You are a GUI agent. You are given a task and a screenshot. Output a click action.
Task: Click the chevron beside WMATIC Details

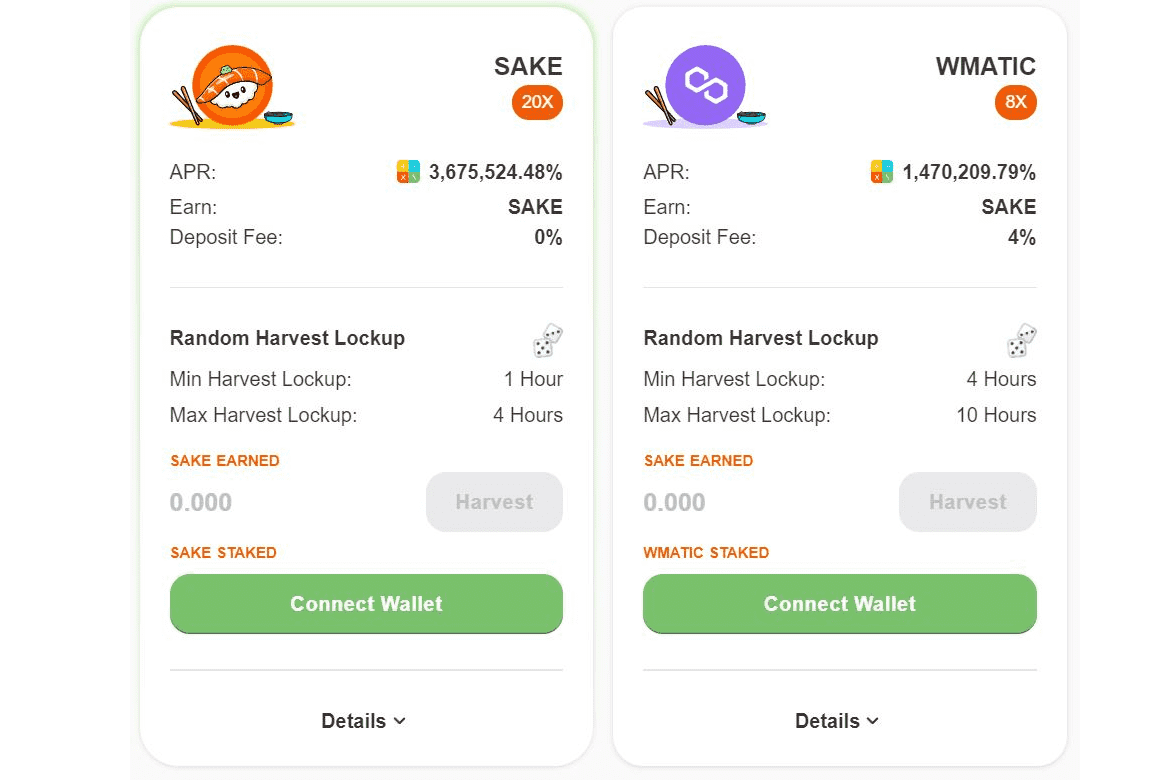pos(871,721)
